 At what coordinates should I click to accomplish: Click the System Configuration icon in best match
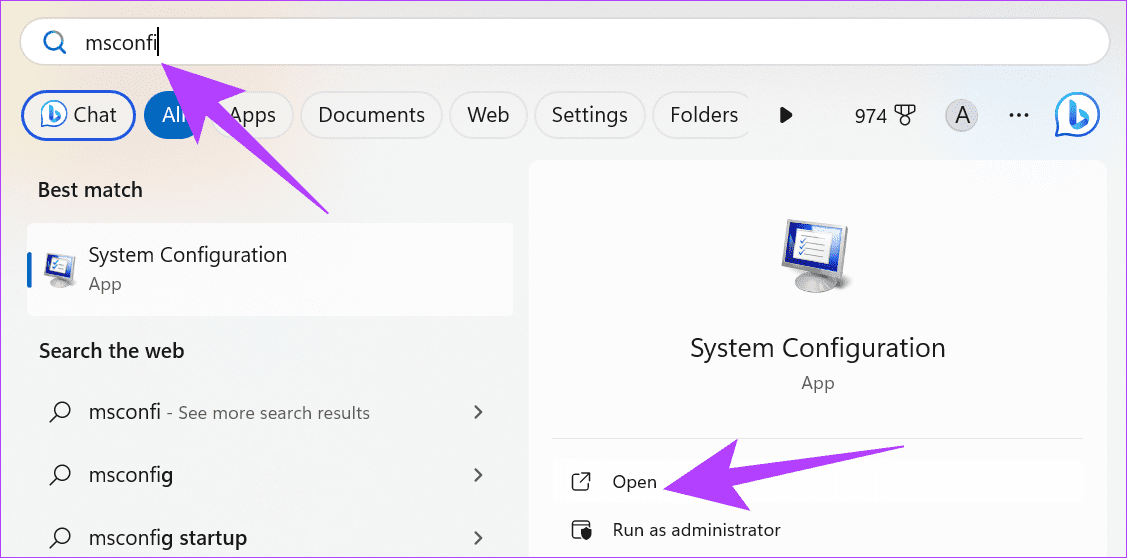(x=60, y=270)
